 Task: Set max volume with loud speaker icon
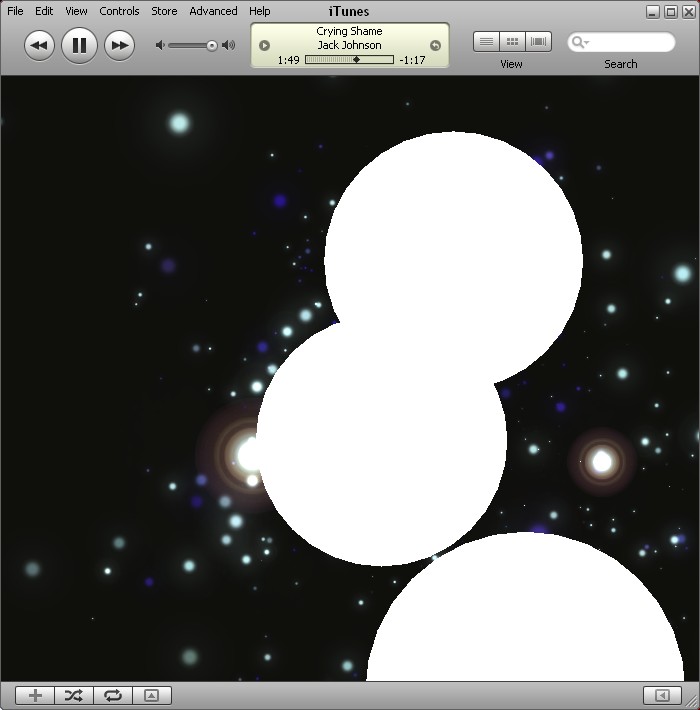[229, 45]
